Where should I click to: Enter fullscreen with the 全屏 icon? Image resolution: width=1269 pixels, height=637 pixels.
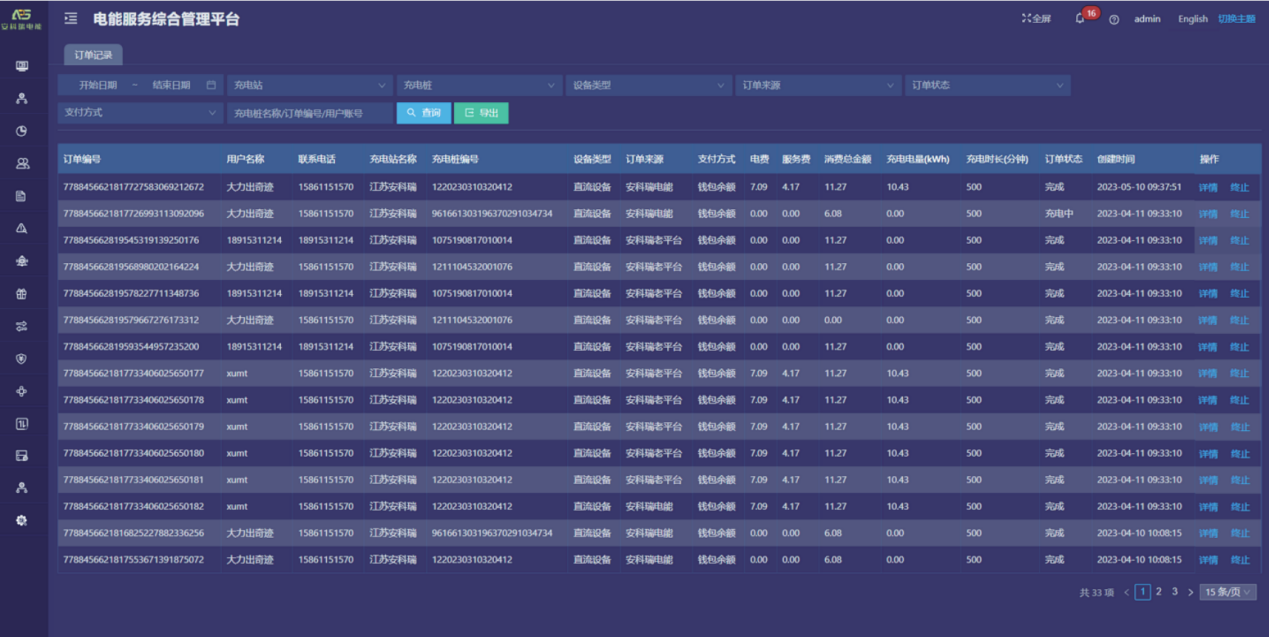click(1036, 19)
